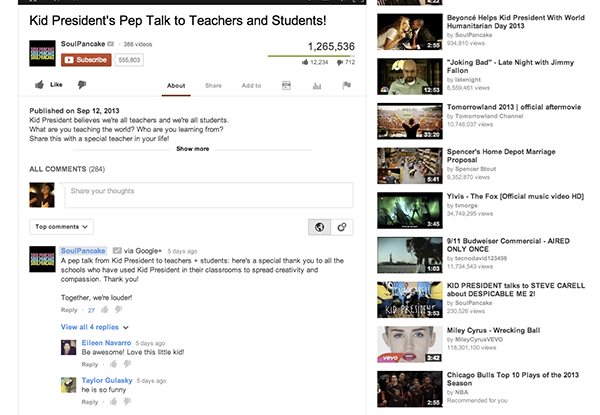Thumbs up Taylor Gulasky's reply
Image resolution: width=600 pixels, height=415 pixels.
point(113,401)
